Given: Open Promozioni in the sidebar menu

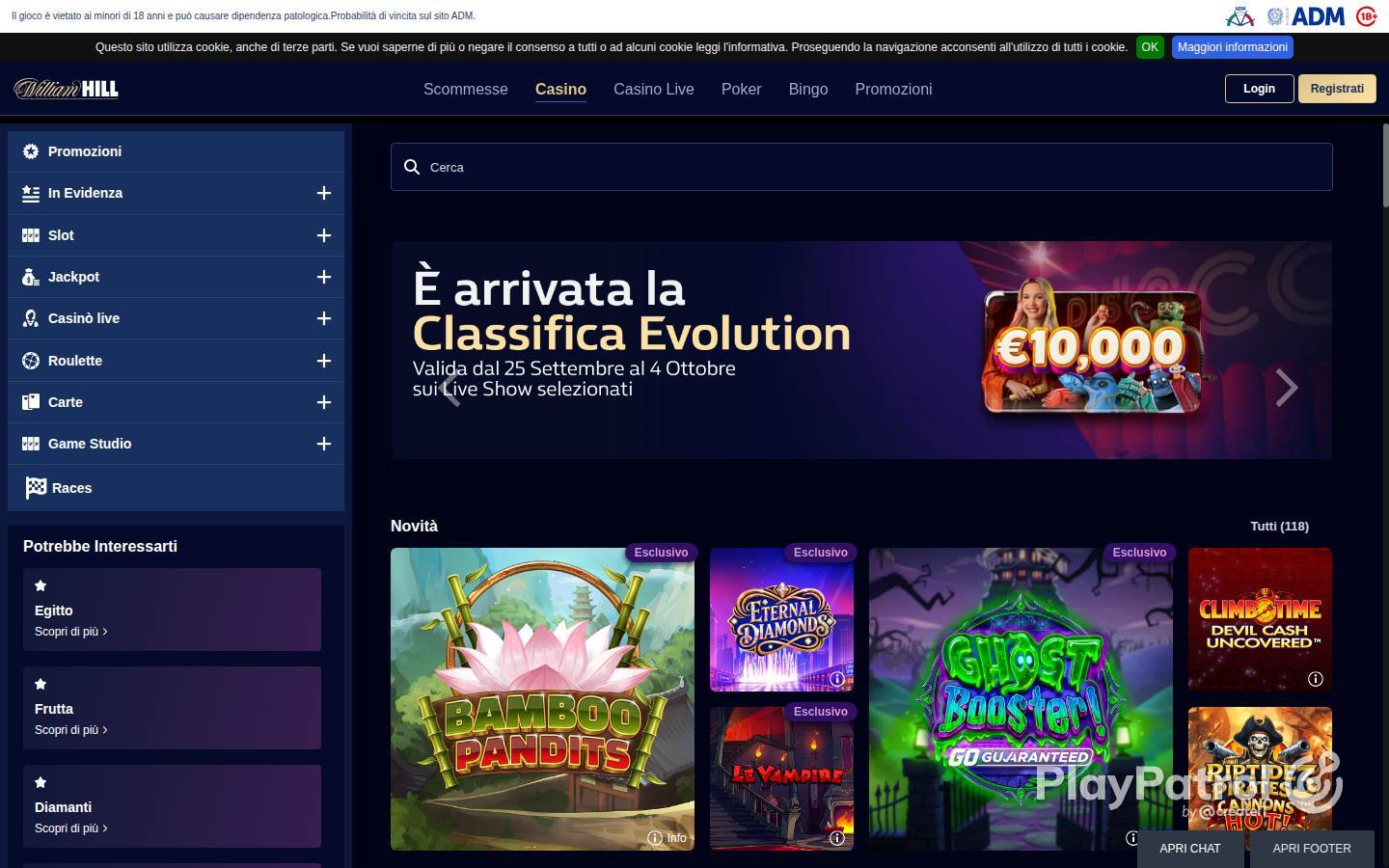Looking at the screenshot, I should click(x=176, y=151).
